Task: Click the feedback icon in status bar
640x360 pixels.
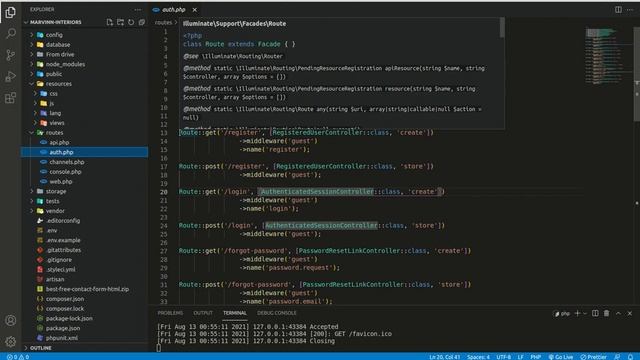Action: [617, 357]
